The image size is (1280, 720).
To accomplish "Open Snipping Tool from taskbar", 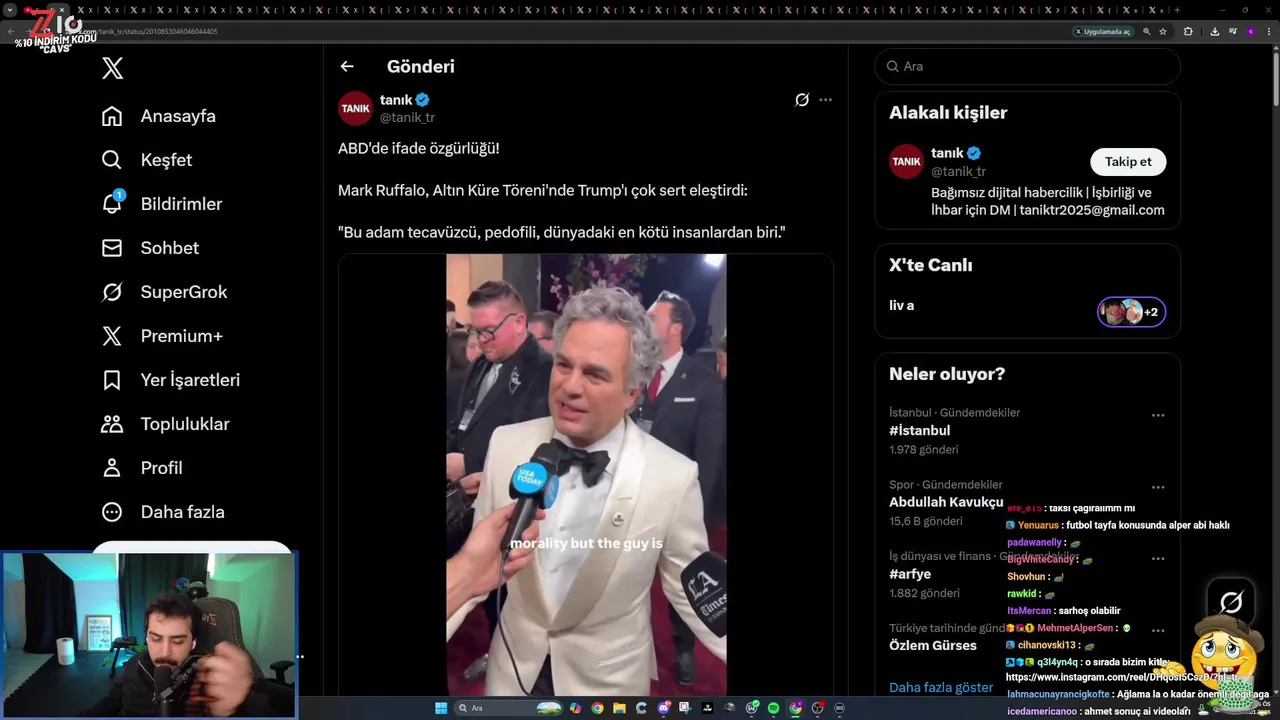I will pos(685,708).
